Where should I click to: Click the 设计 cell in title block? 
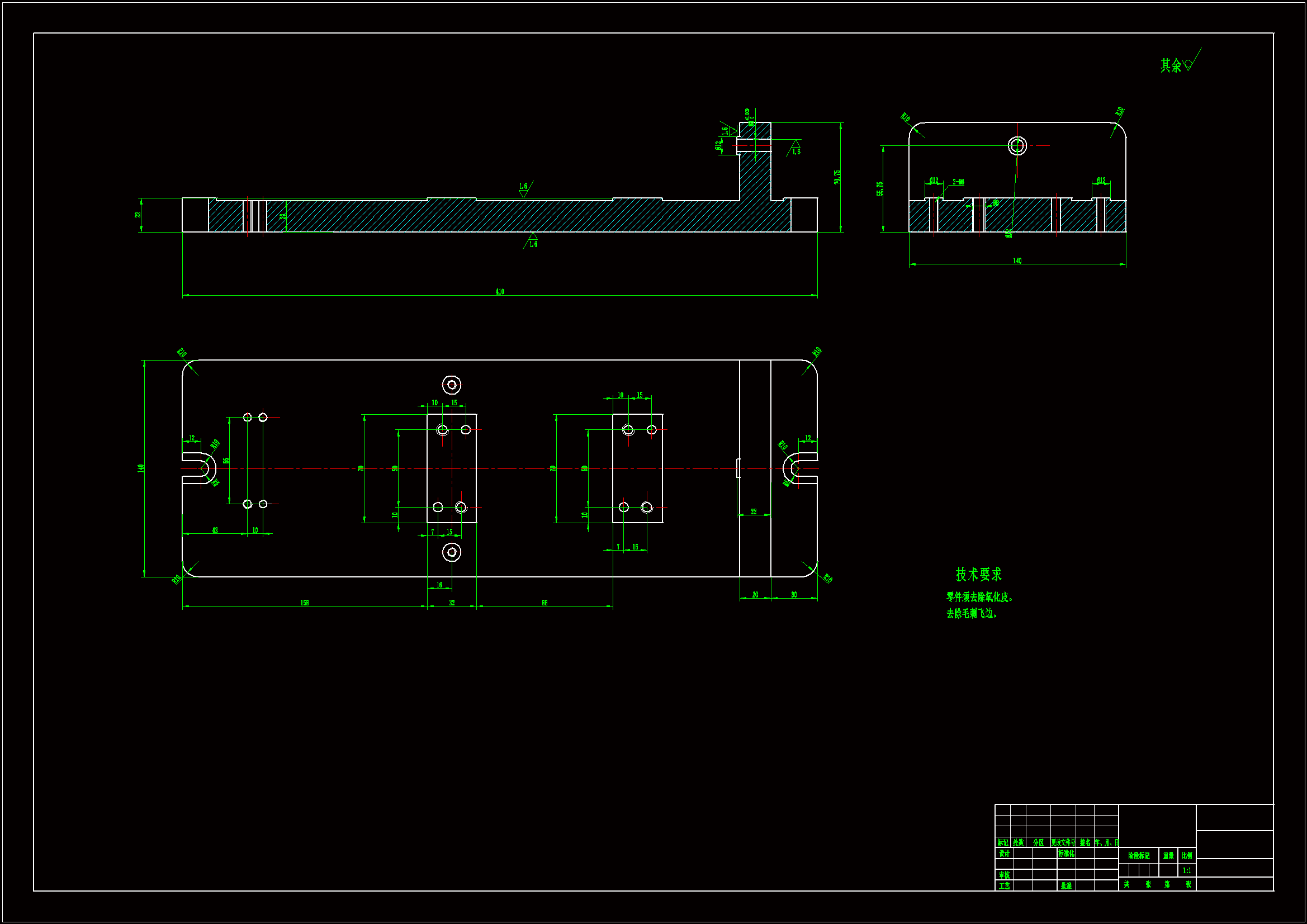(1003, 854)
